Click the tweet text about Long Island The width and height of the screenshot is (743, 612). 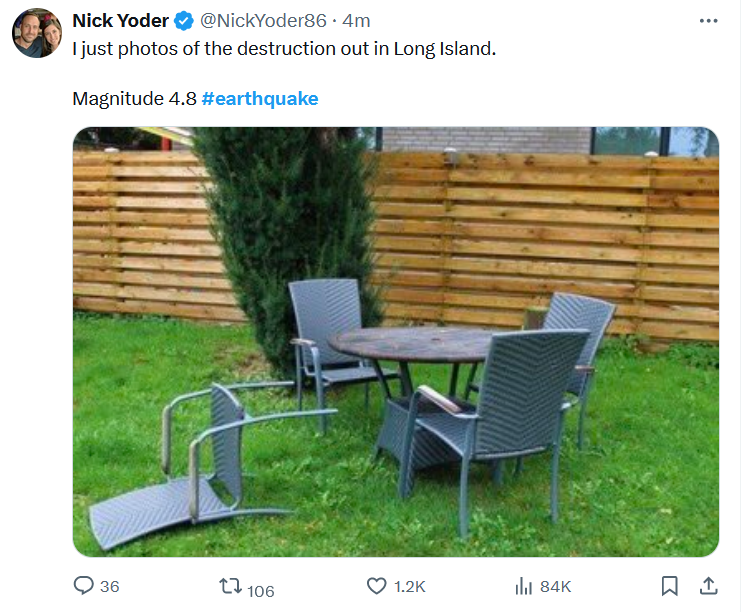284,48
